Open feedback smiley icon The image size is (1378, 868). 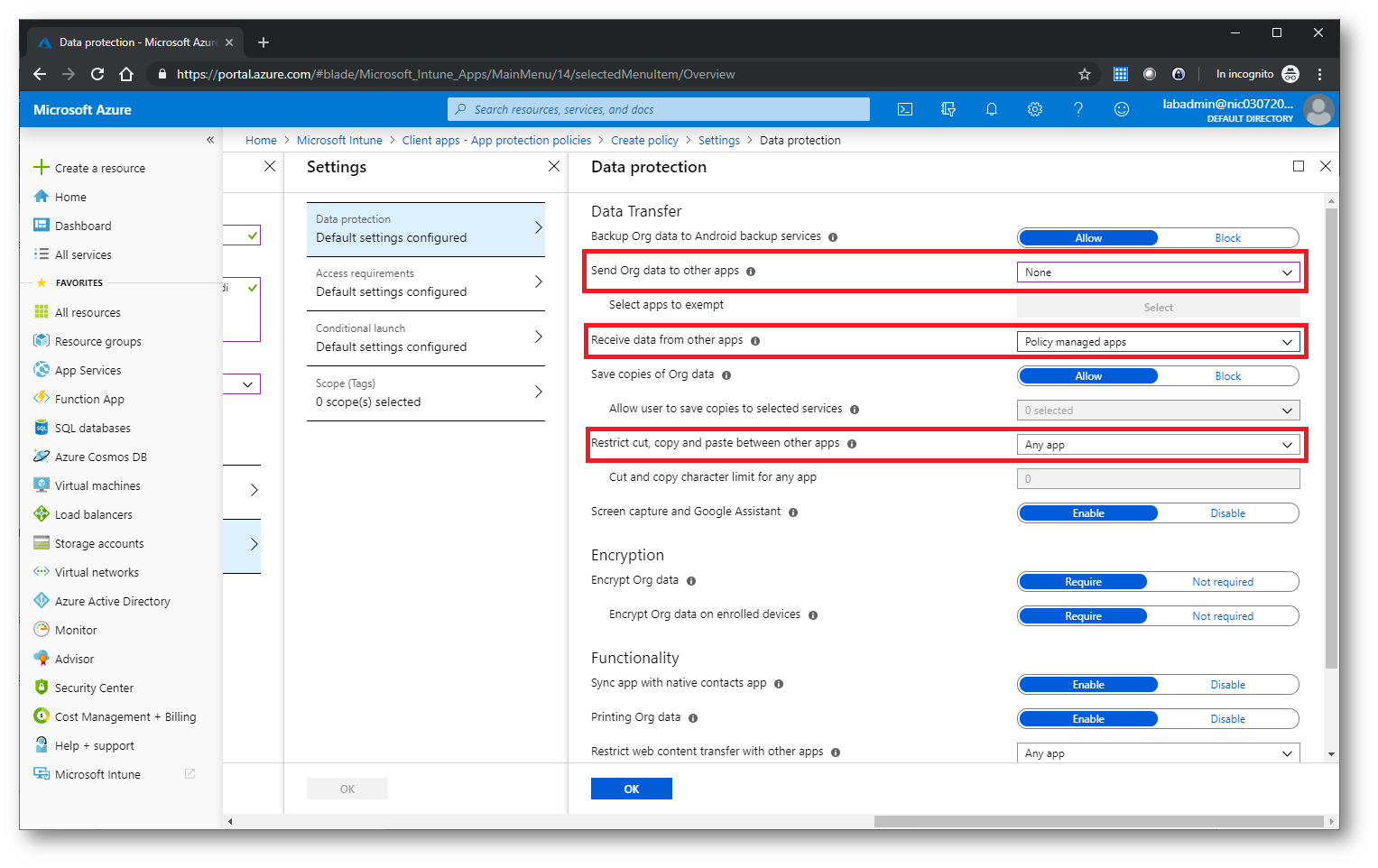coord(1122,109)
